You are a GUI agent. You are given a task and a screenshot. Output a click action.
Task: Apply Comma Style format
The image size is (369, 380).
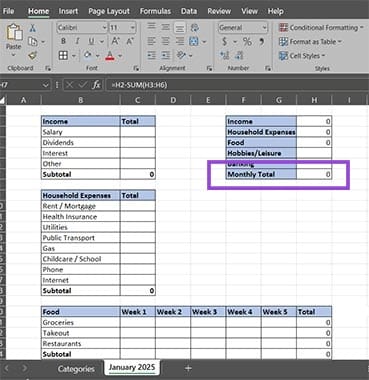pos(262,41)
